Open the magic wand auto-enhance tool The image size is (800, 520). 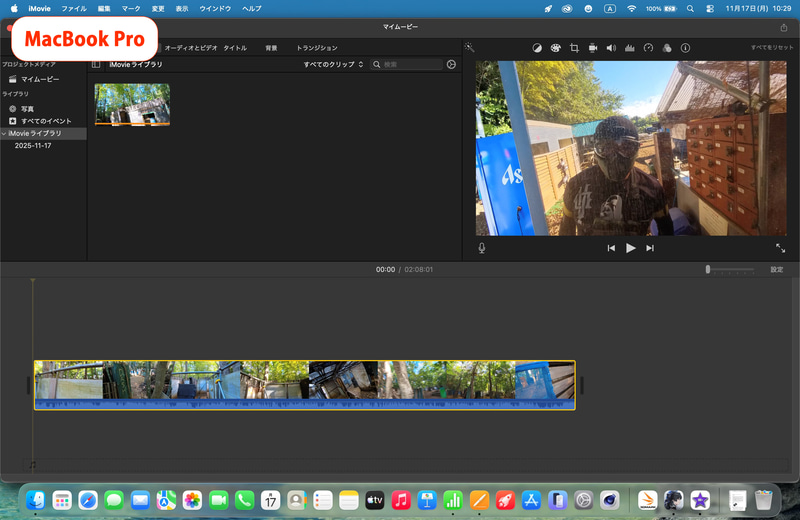pos(469,47)
